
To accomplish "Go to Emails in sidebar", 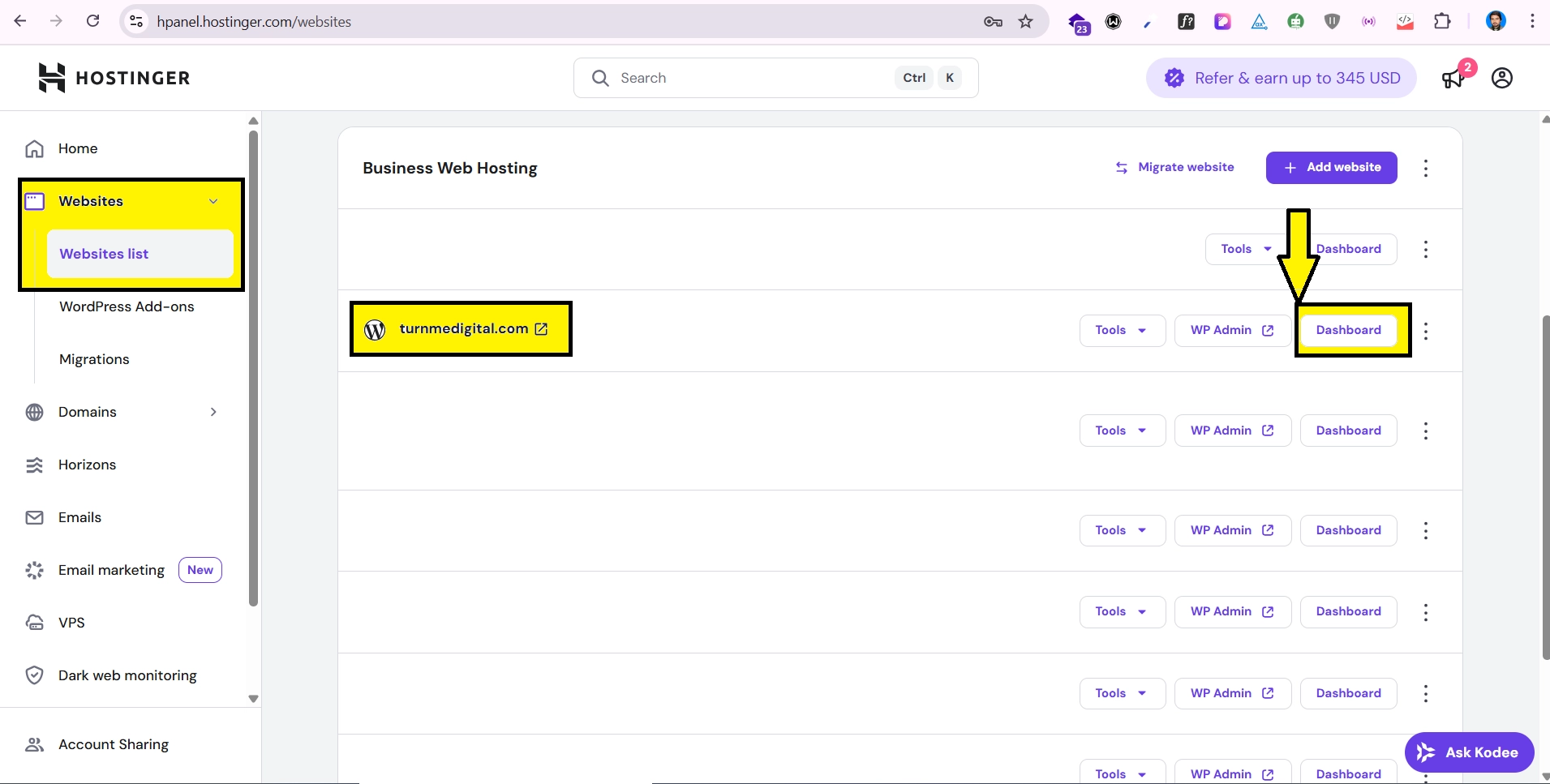I will click(79, 517).
